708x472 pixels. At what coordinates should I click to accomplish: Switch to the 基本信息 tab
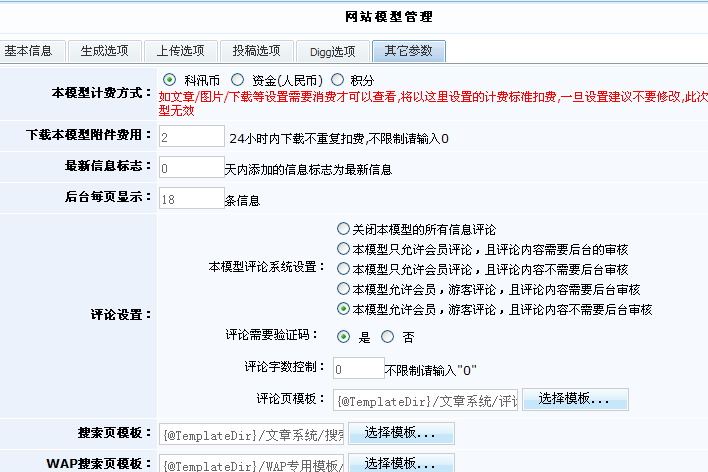(30, 51)
